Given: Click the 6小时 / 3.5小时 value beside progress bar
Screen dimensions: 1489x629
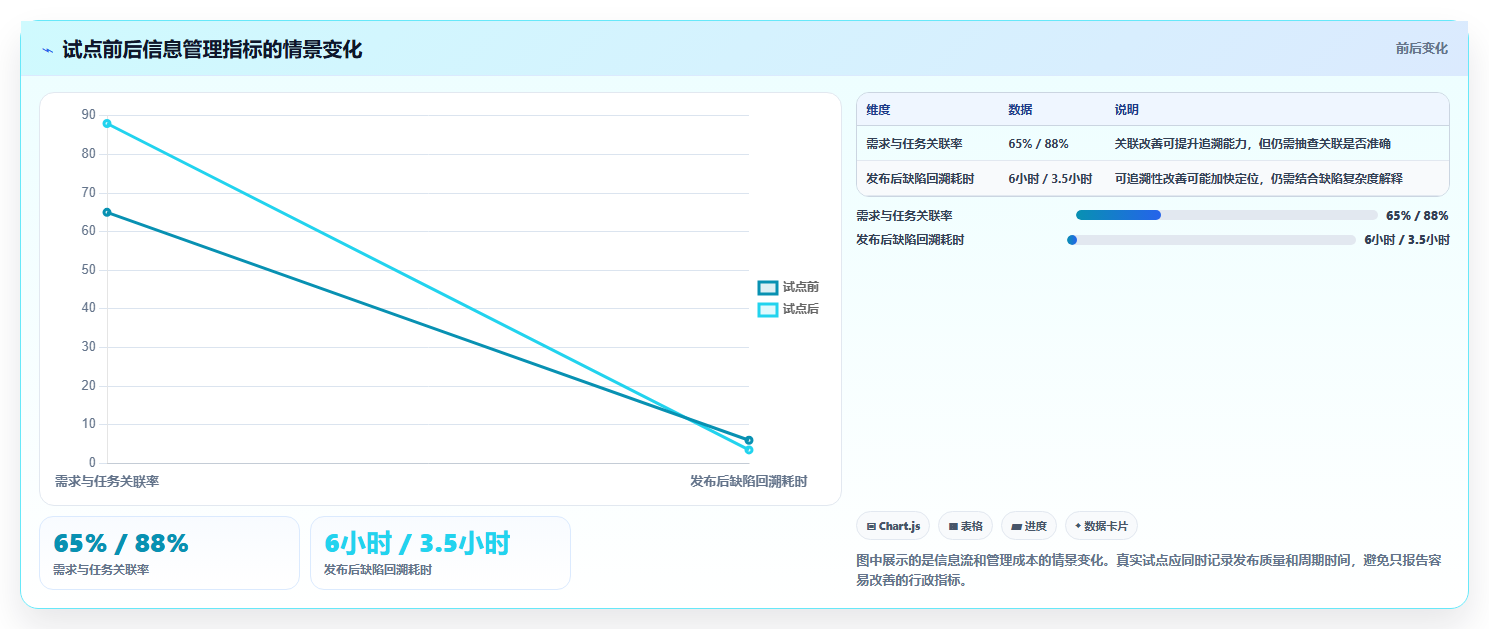Looking at the screenshot, I should click(1407, 240).
